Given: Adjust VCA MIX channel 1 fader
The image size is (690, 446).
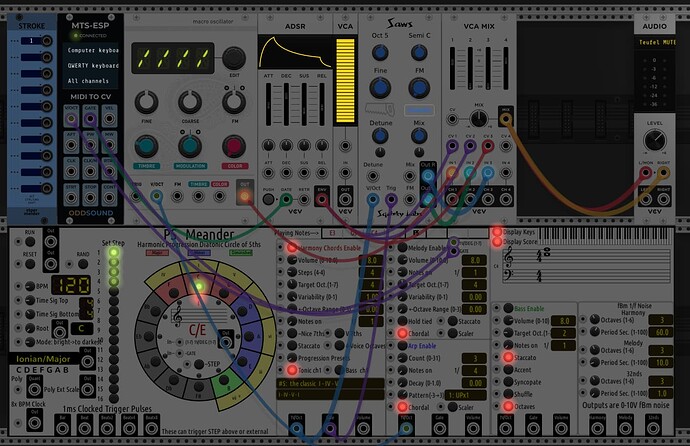Looking at the screenshot, I should pyautogui.click(x=452, y=68).
